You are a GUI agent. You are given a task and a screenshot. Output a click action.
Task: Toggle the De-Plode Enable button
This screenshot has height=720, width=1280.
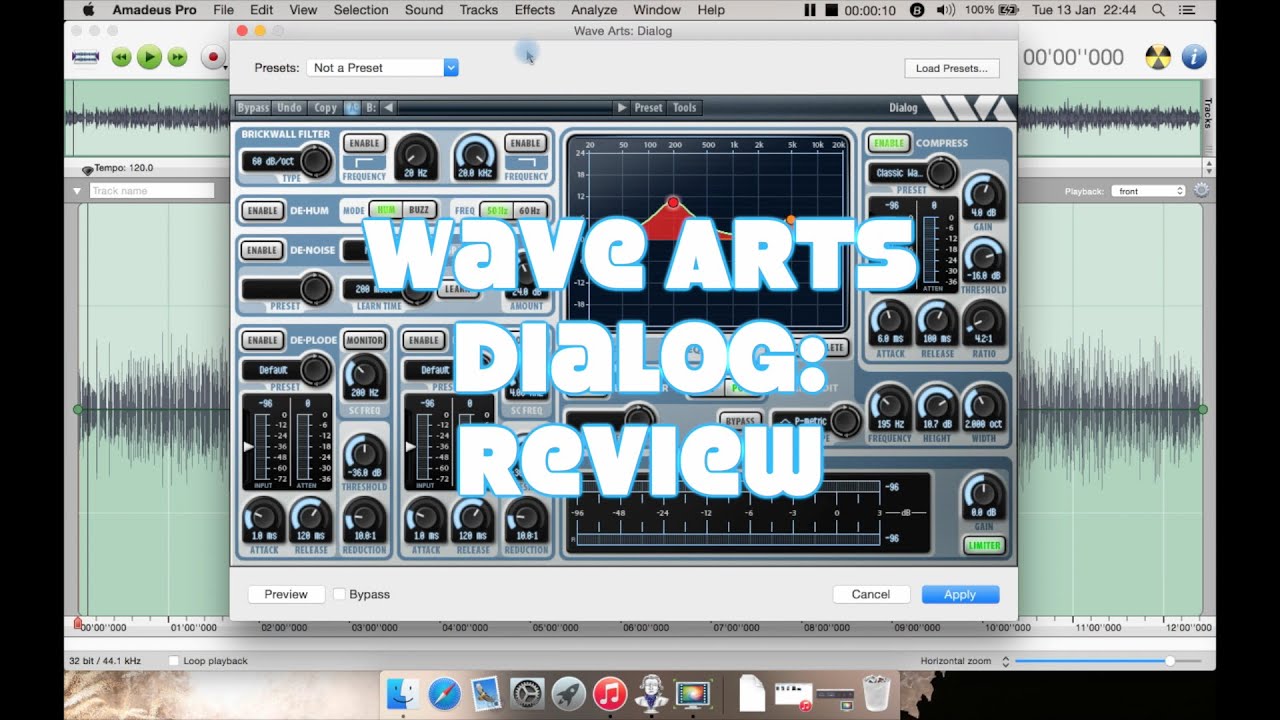[262, 340]
